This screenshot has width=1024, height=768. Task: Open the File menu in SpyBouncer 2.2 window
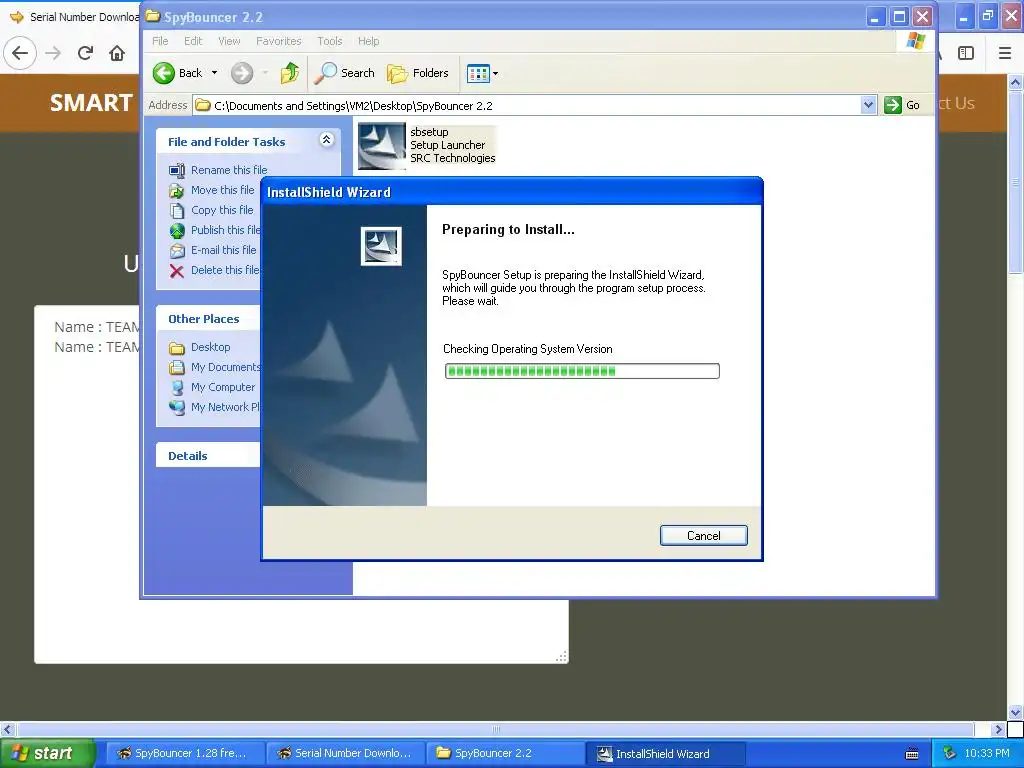coord(160,41)
